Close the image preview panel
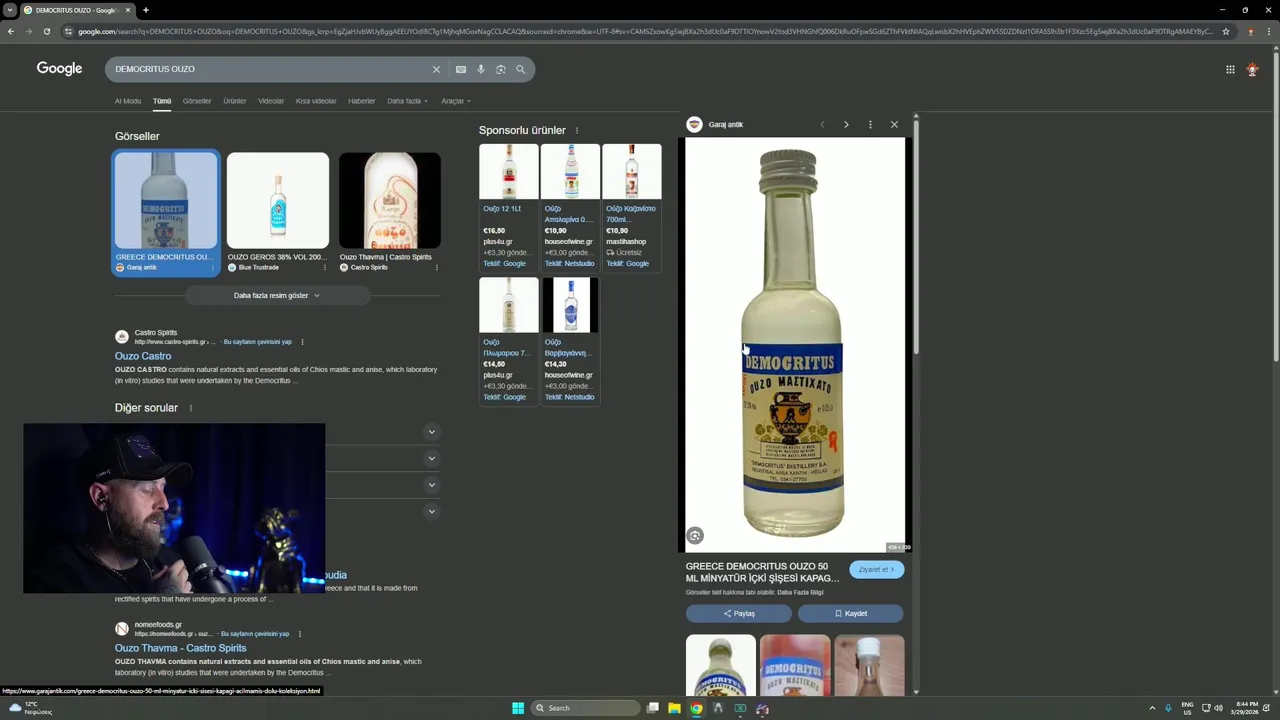Viewport: 1280px width, 720px height. (894, 125)
